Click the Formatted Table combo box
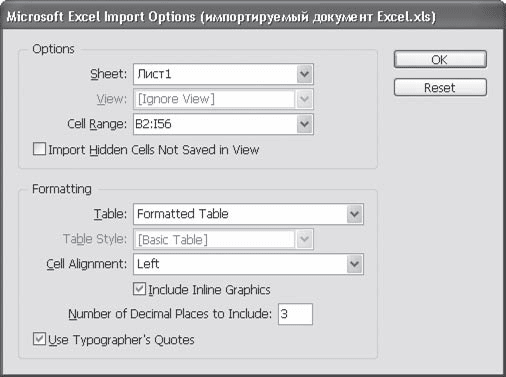 248,214
